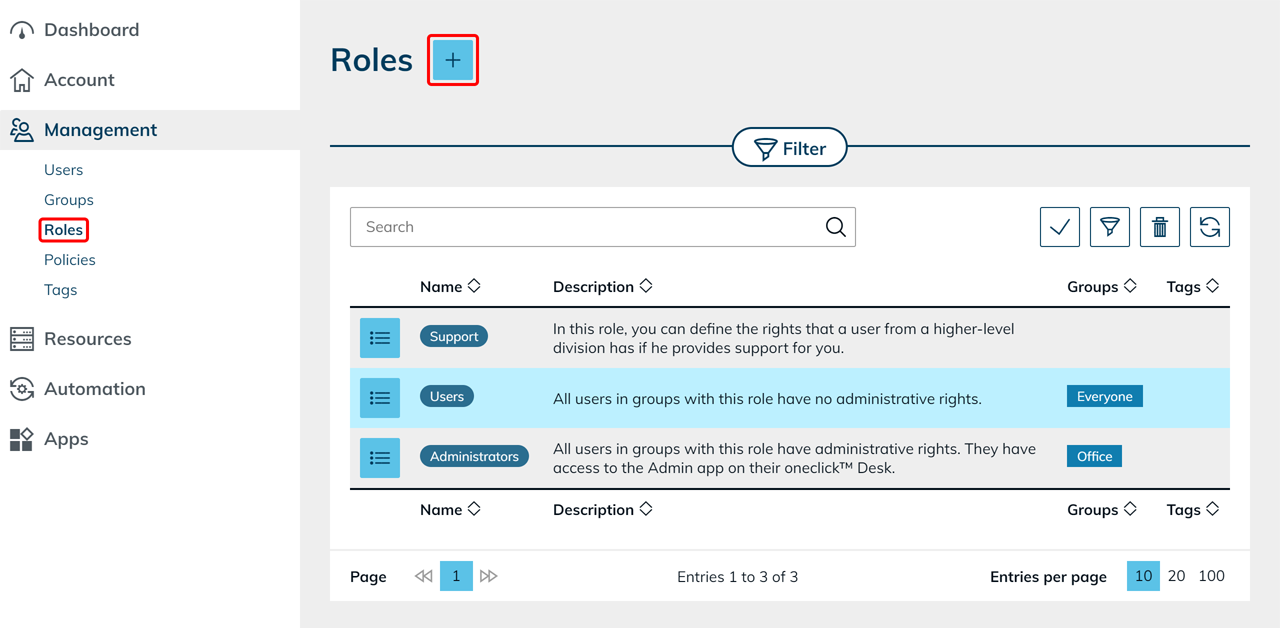Viewport: 1280px width, 628px height.
Task: Click the Users role tag
Action: [447, 397]
